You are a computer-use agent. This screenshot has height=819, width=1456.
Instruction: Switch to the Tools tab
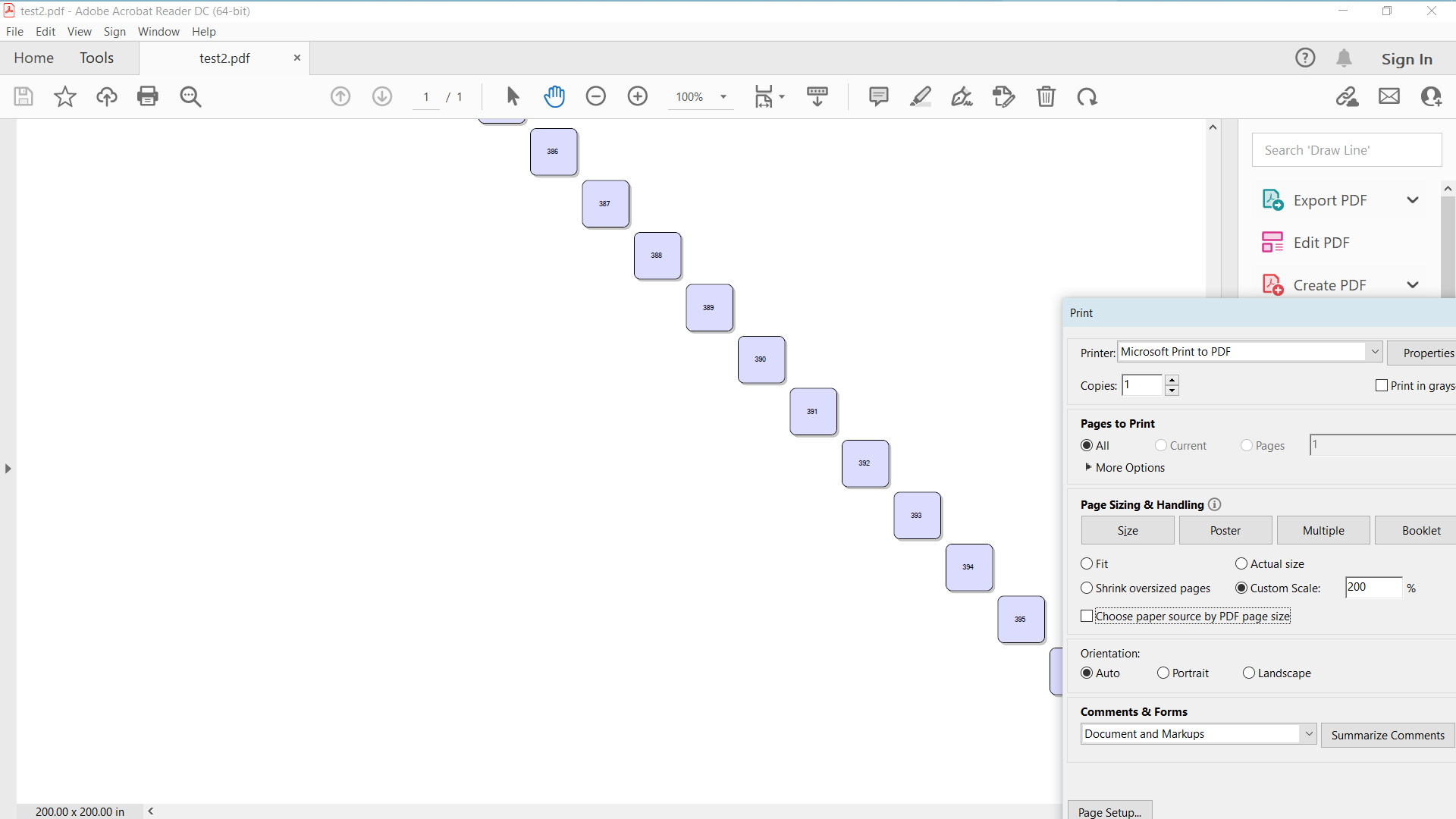click(x=96, y=58)
